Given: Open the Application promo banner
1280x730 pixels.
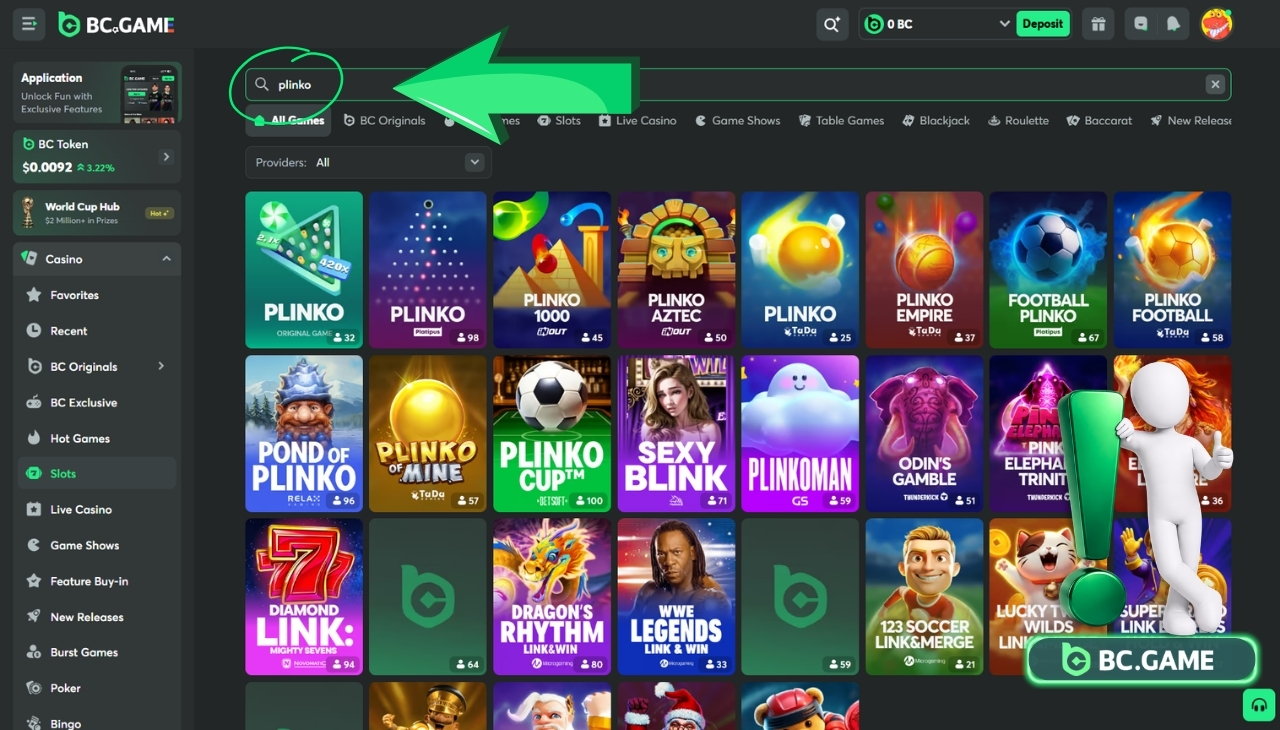Looking at the screenshot, I should click(x=97, y=94).
